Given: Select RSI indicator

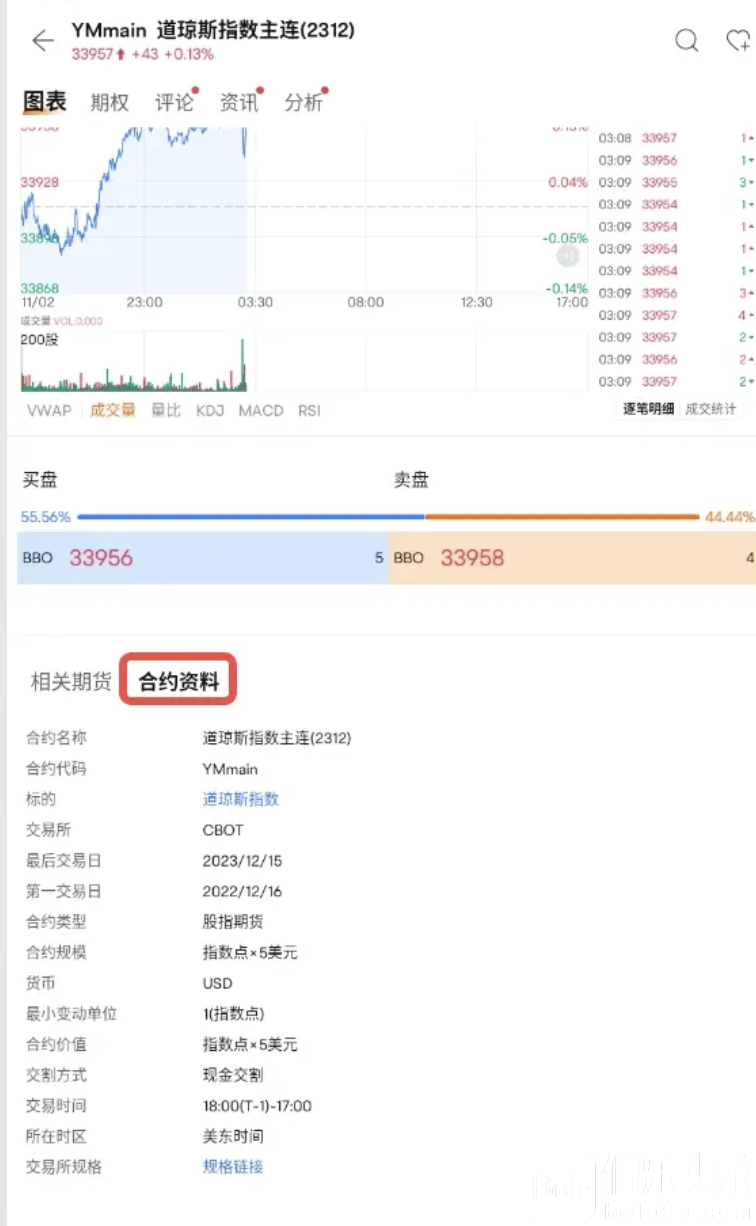Looking at the screenshot, I should [x=309, y=410].
